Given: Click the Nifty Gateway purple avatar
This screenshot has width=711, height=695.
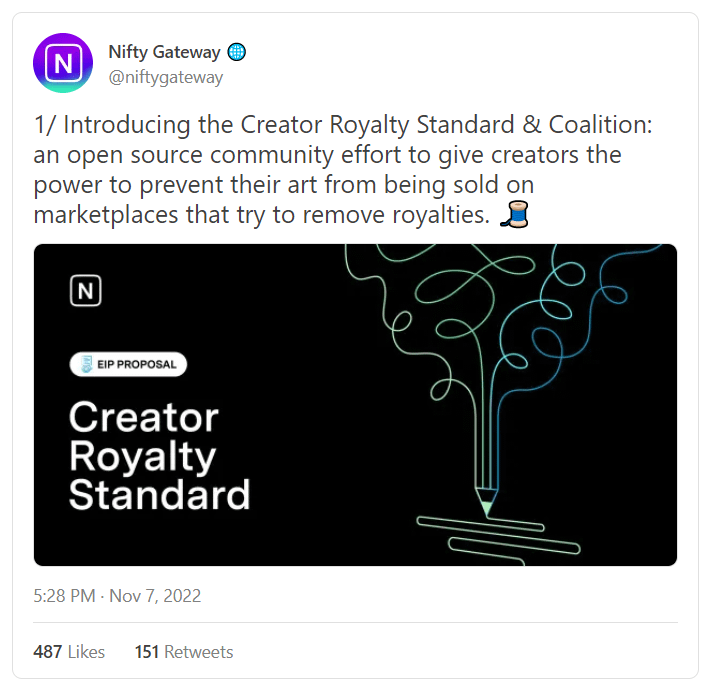Looking at the screenshot, I should pyautogui.click(x=64, y=63).
